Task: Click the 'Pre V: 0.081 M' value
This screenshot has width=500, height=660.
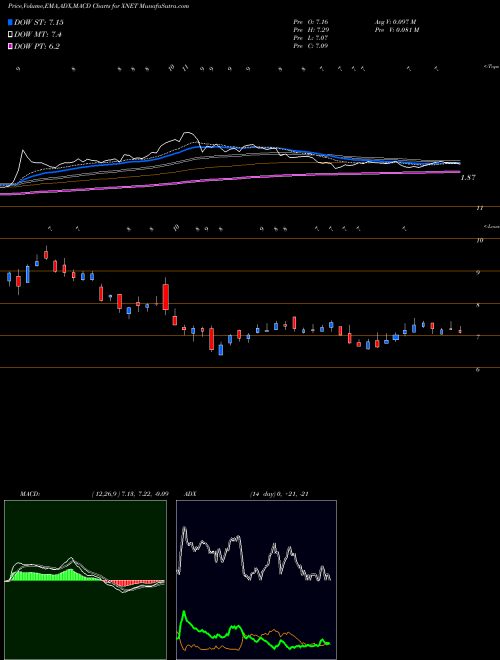Action: click(396, 30)
